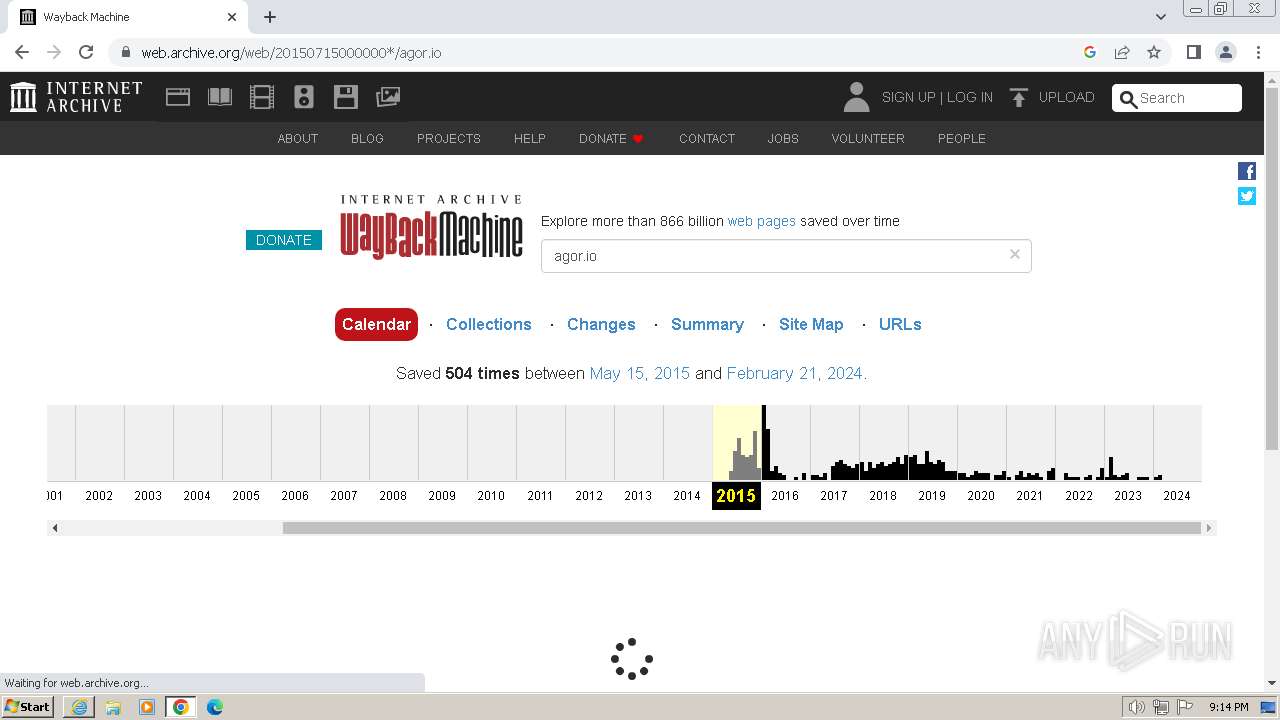The image size is (1280, 720).
Task: Open Microsoft Edge from taskbar
Action: (x=215, y=707)
